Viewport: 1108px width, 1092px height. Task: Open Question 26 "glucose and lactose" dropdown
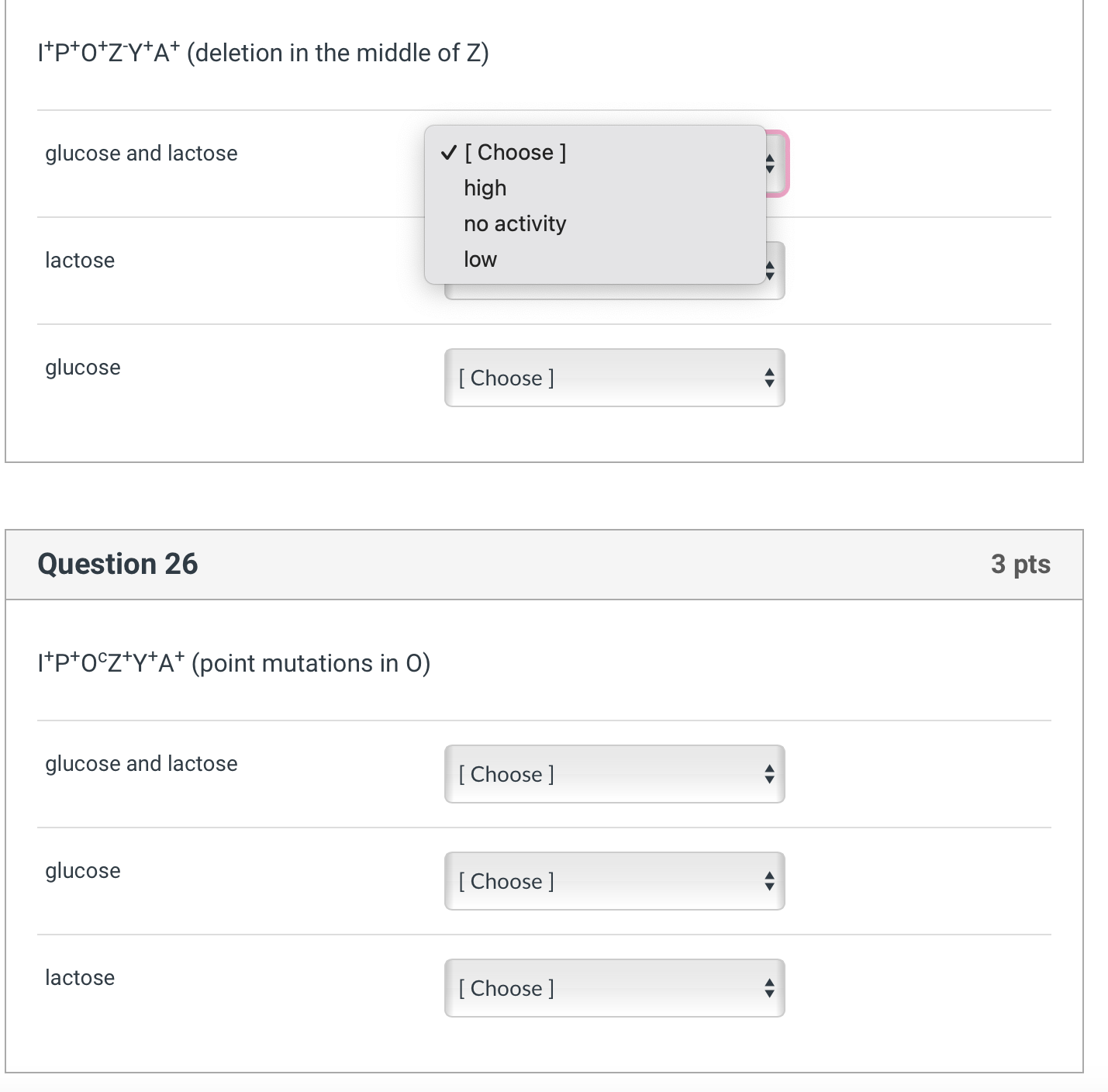click(x=614, y=775)
